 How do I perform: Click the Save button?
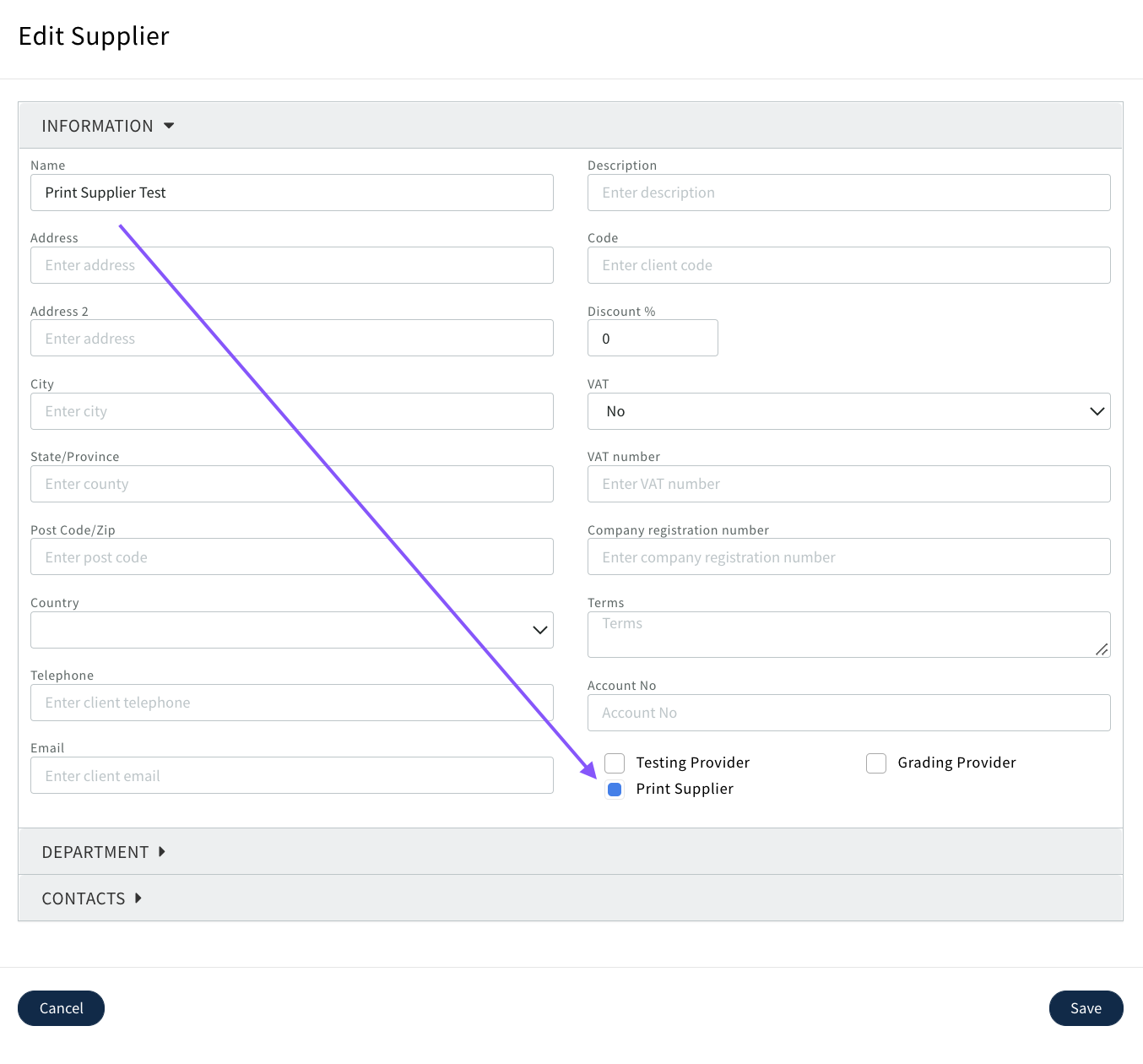click(x=1086, y=1008)
